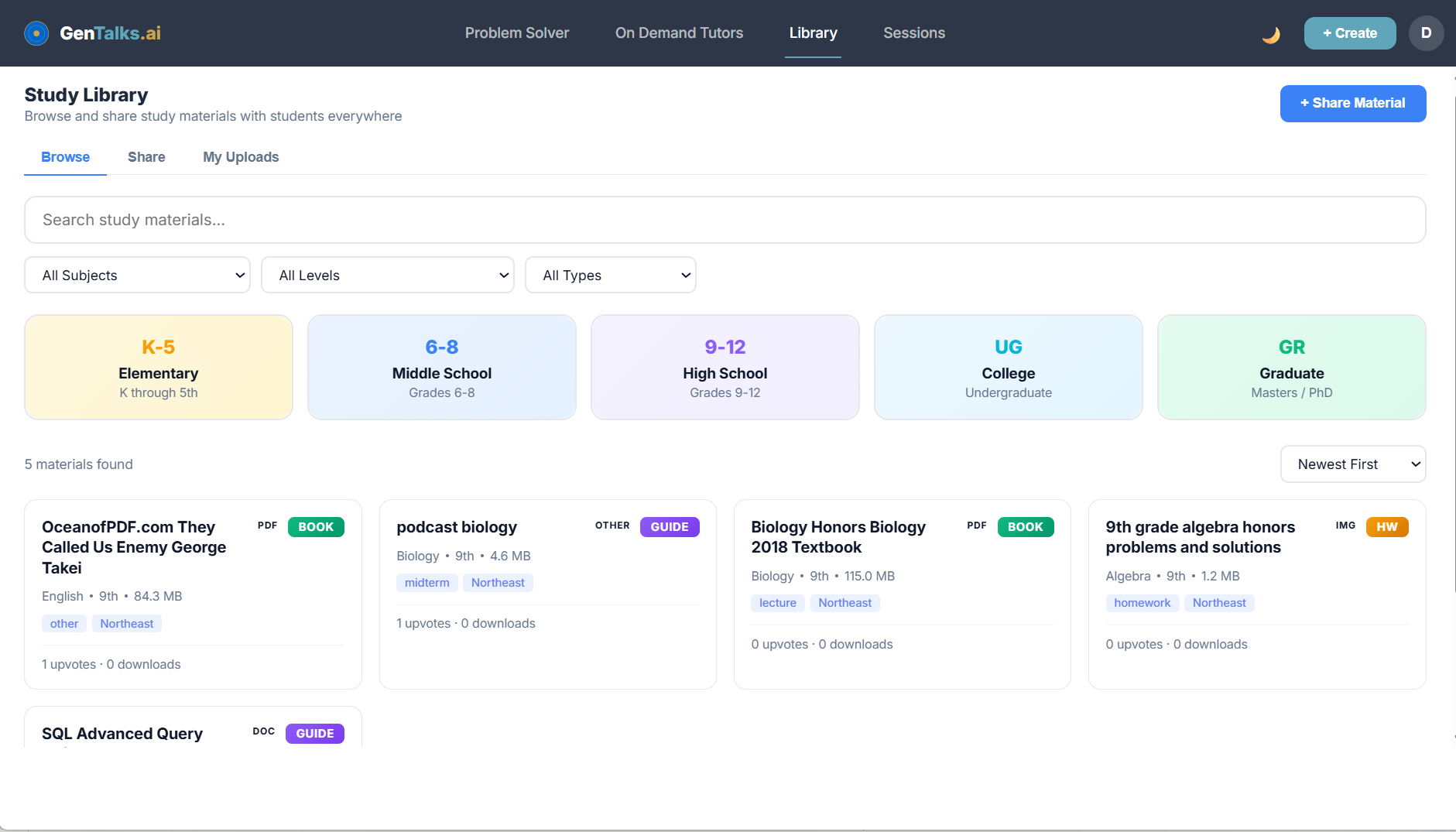
Task: Click the IMG label on the algebra card
Action: (1345, 526)
